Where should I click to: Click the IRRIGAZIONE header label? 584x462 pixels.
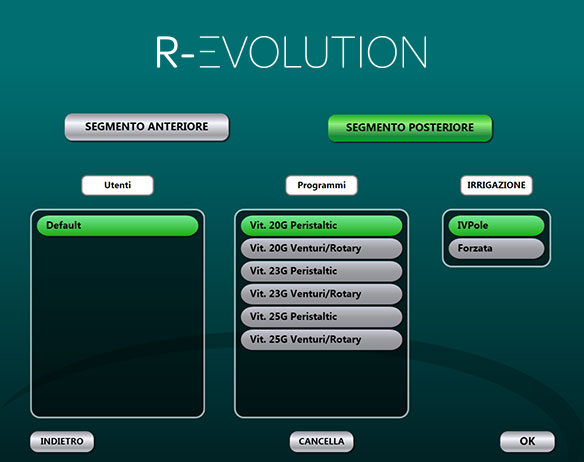(x=496, y=185)
